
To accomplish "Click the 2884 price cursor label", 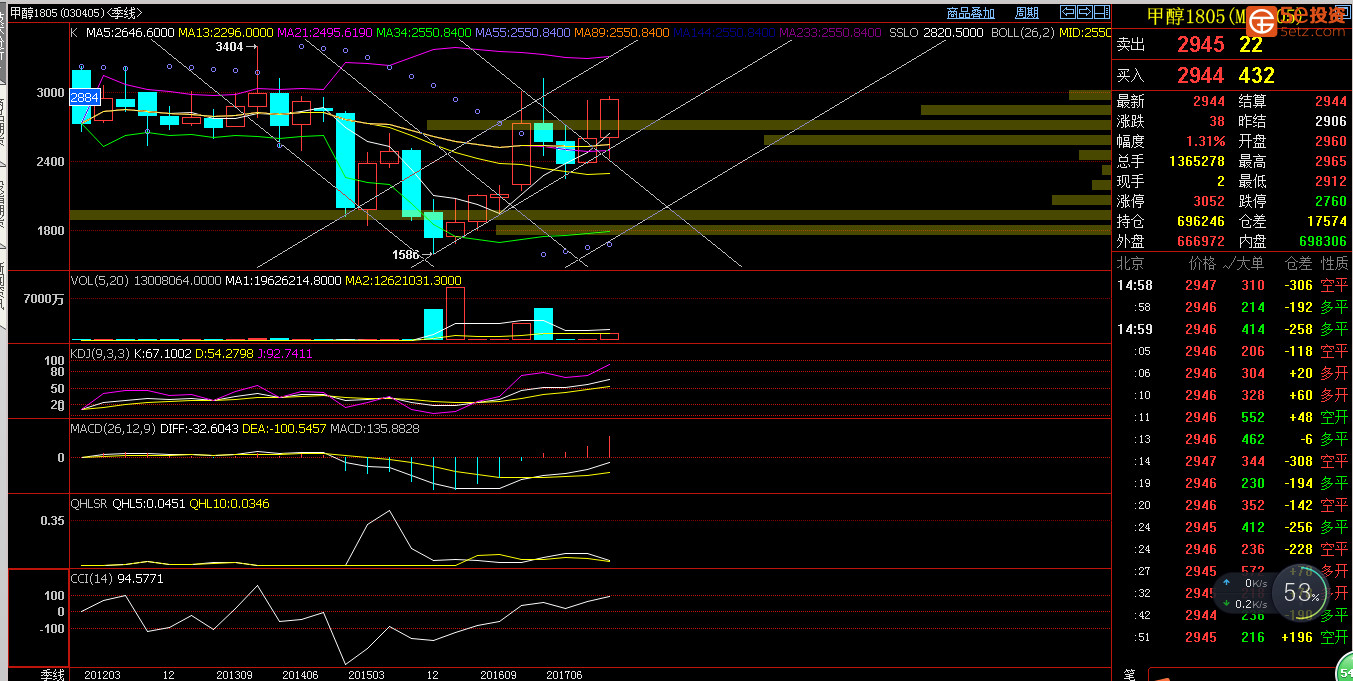I will [x=85, y=97].
